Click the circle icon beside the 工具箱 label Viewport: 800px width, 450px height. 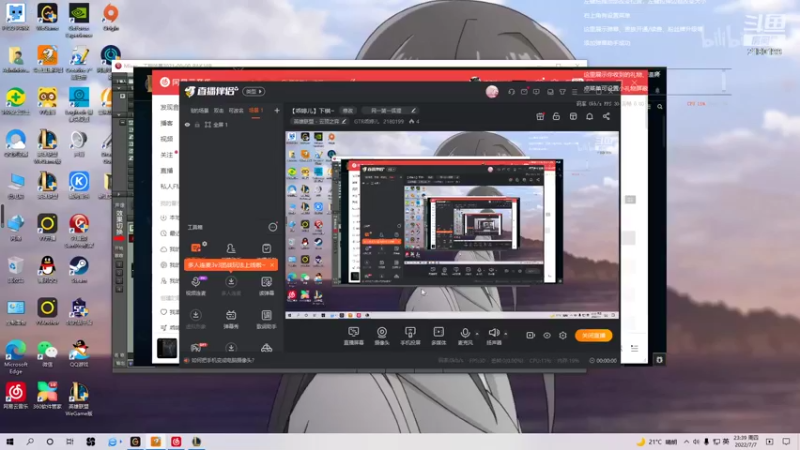pos(272,227)
